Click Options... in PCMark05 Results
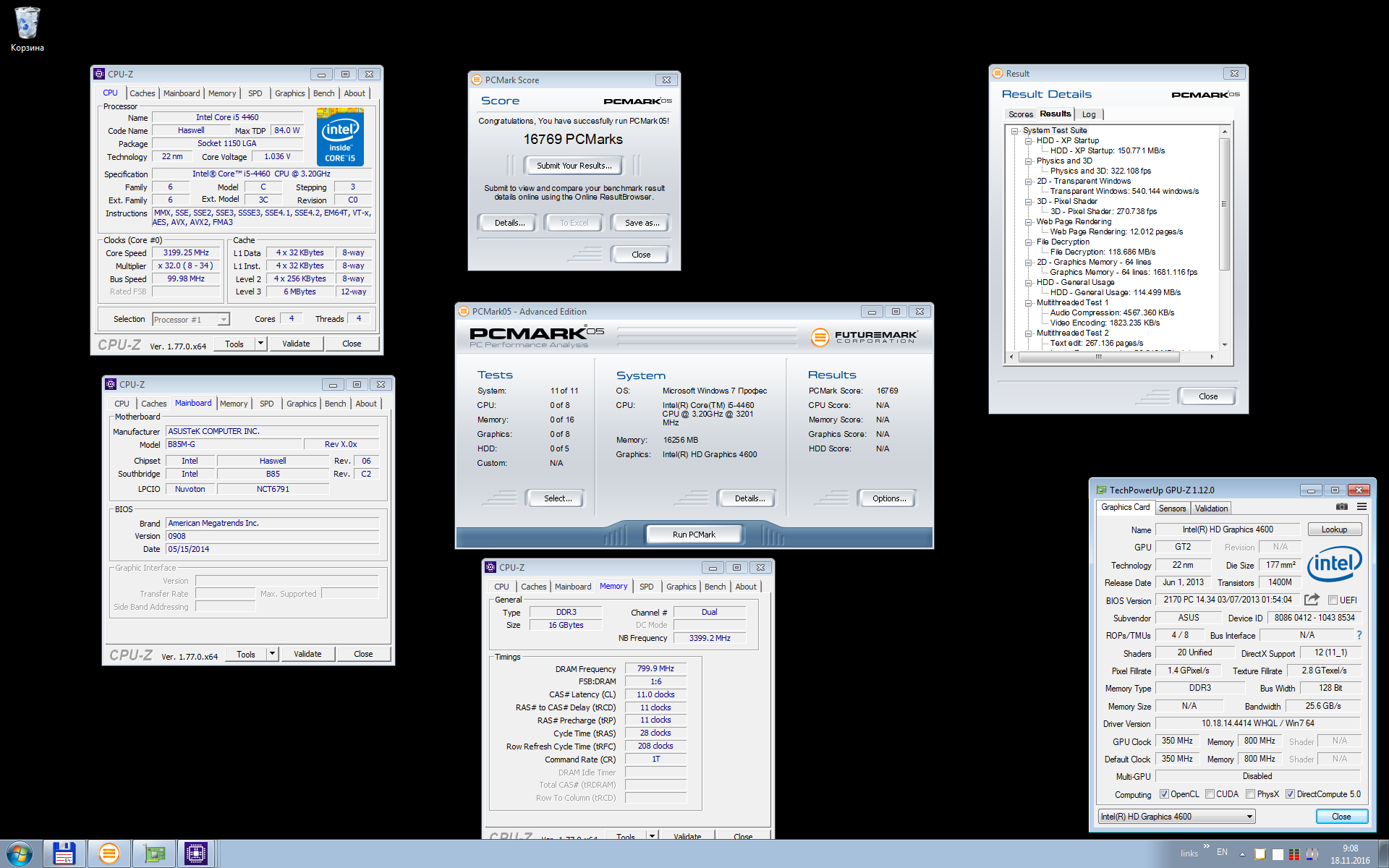1389x868 pixels. point(889,498)
